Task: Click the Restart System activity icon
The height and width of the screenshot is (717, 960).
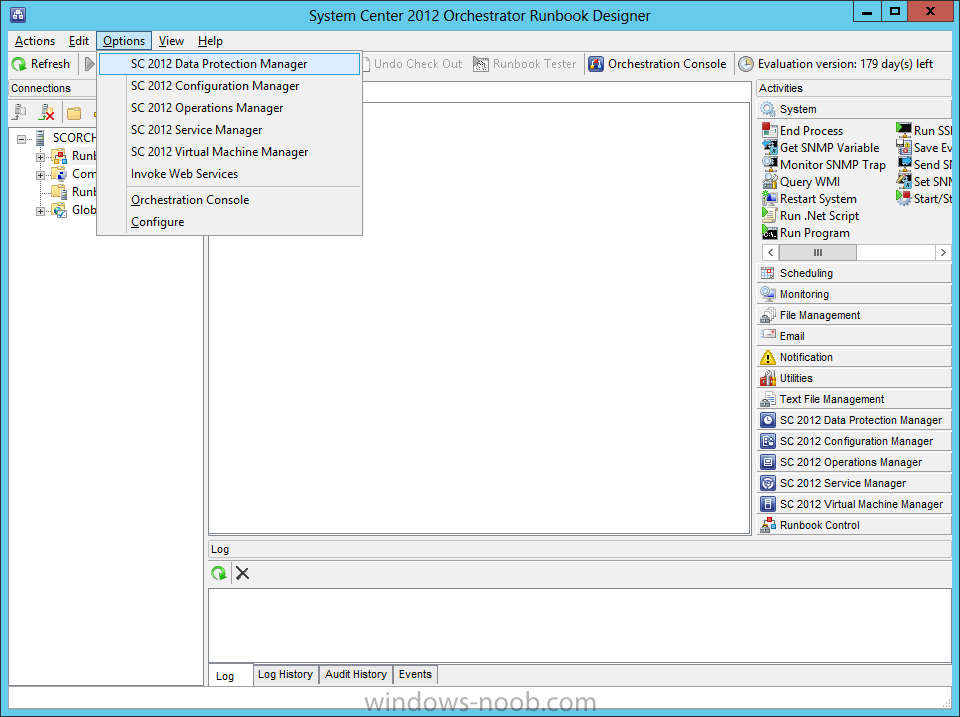Action: (x=769, y=199)
